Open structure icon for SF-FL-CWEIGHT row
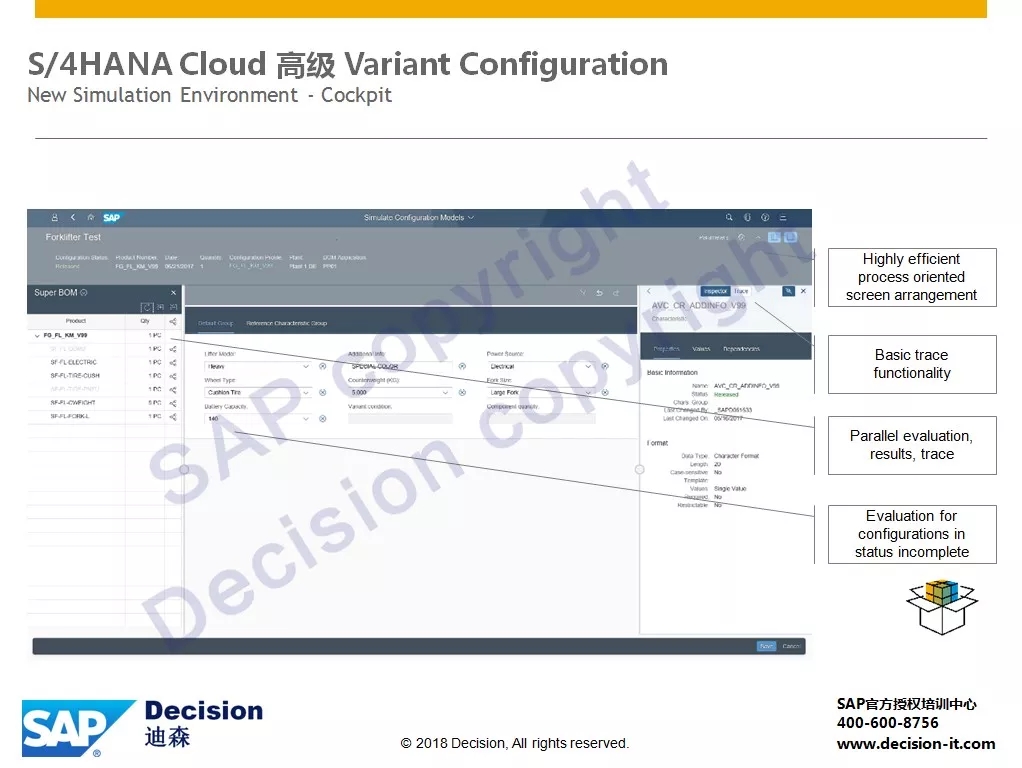Image resolution: width=1022 pixels, height=768 pixels. (x=173, y=404)
